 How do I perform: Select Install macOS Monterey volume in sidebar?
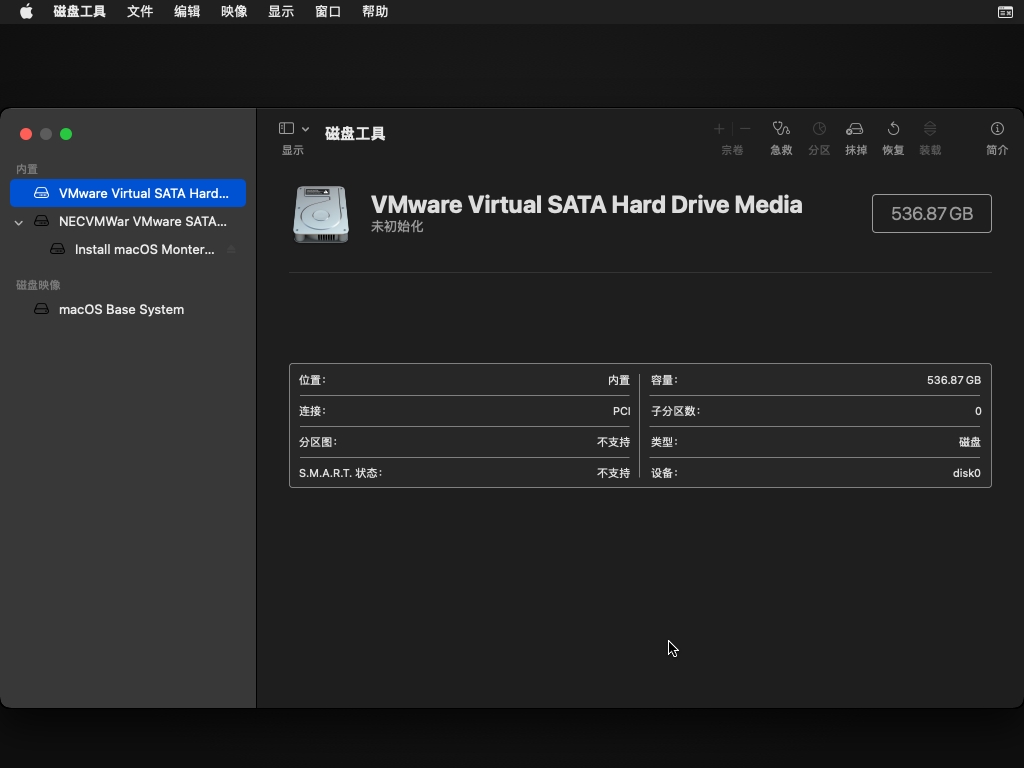[144, 249]
